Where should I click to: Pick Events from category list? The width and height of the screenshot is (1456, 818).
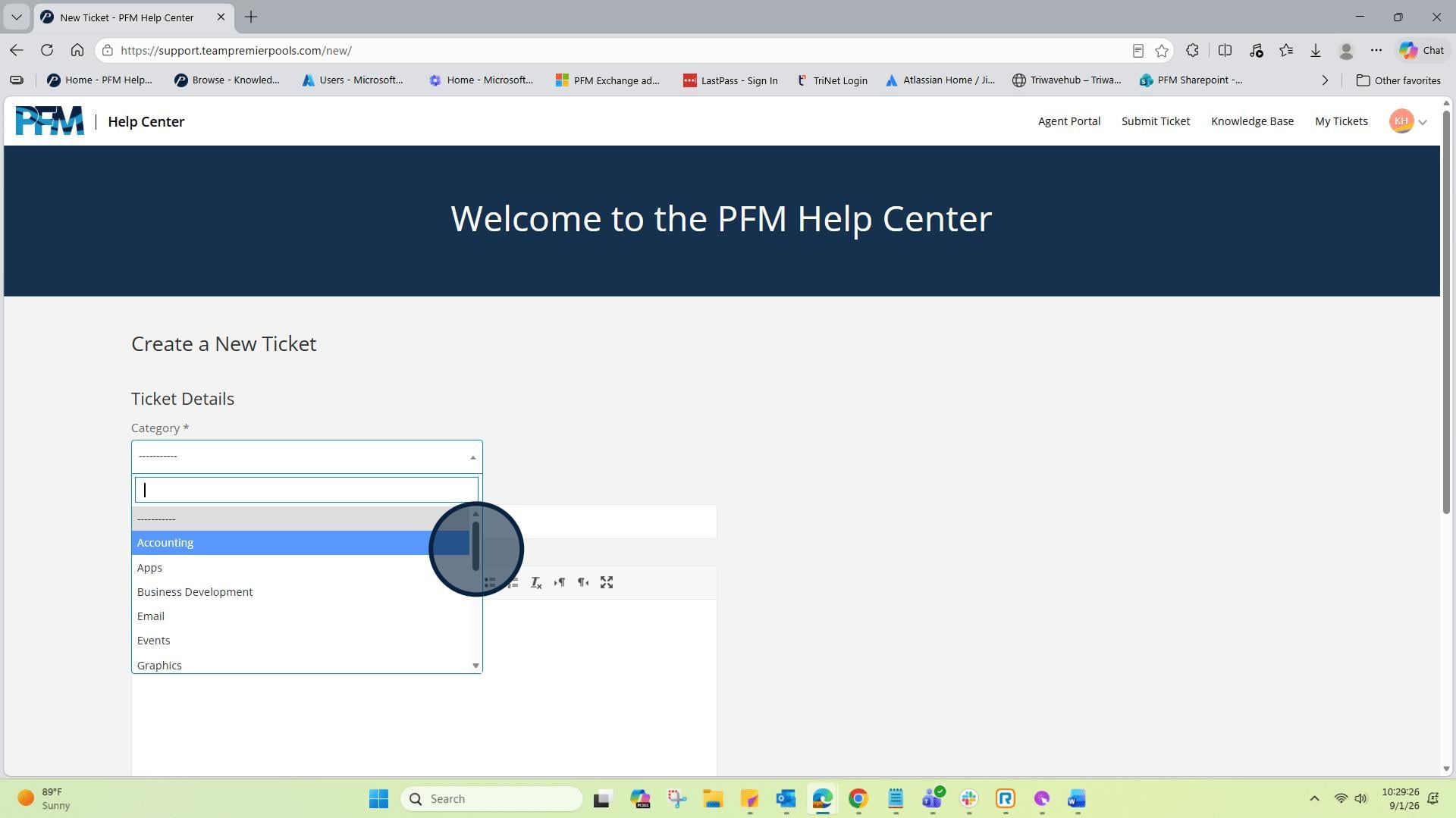(x=301, y=641)
